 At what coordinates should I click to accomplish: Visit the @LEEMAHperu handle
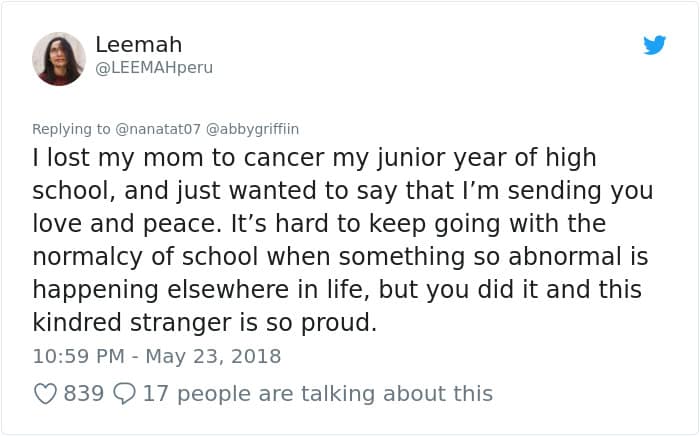154,68
